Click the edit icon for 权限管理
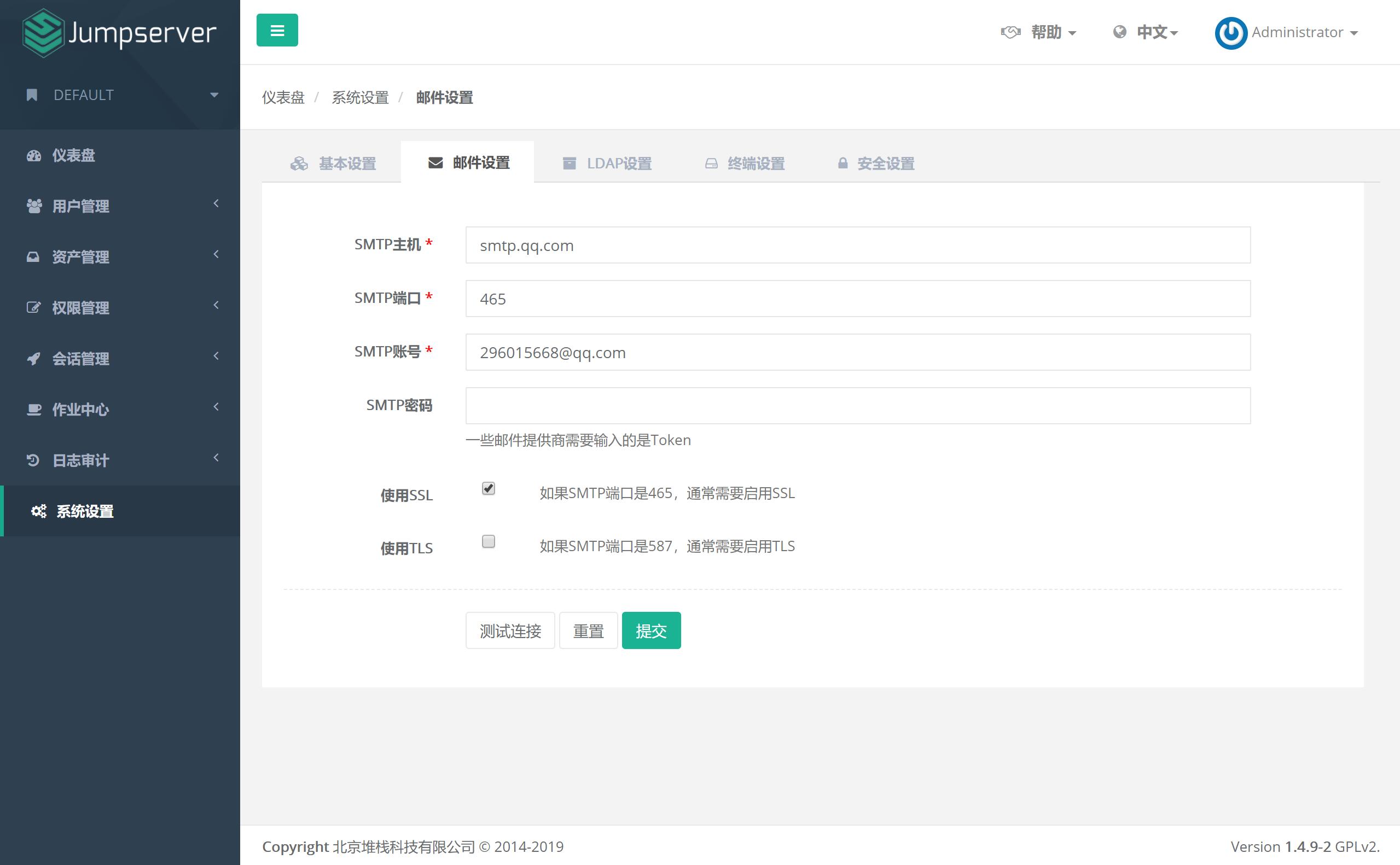1400x865 pixels. pos(33,308)
